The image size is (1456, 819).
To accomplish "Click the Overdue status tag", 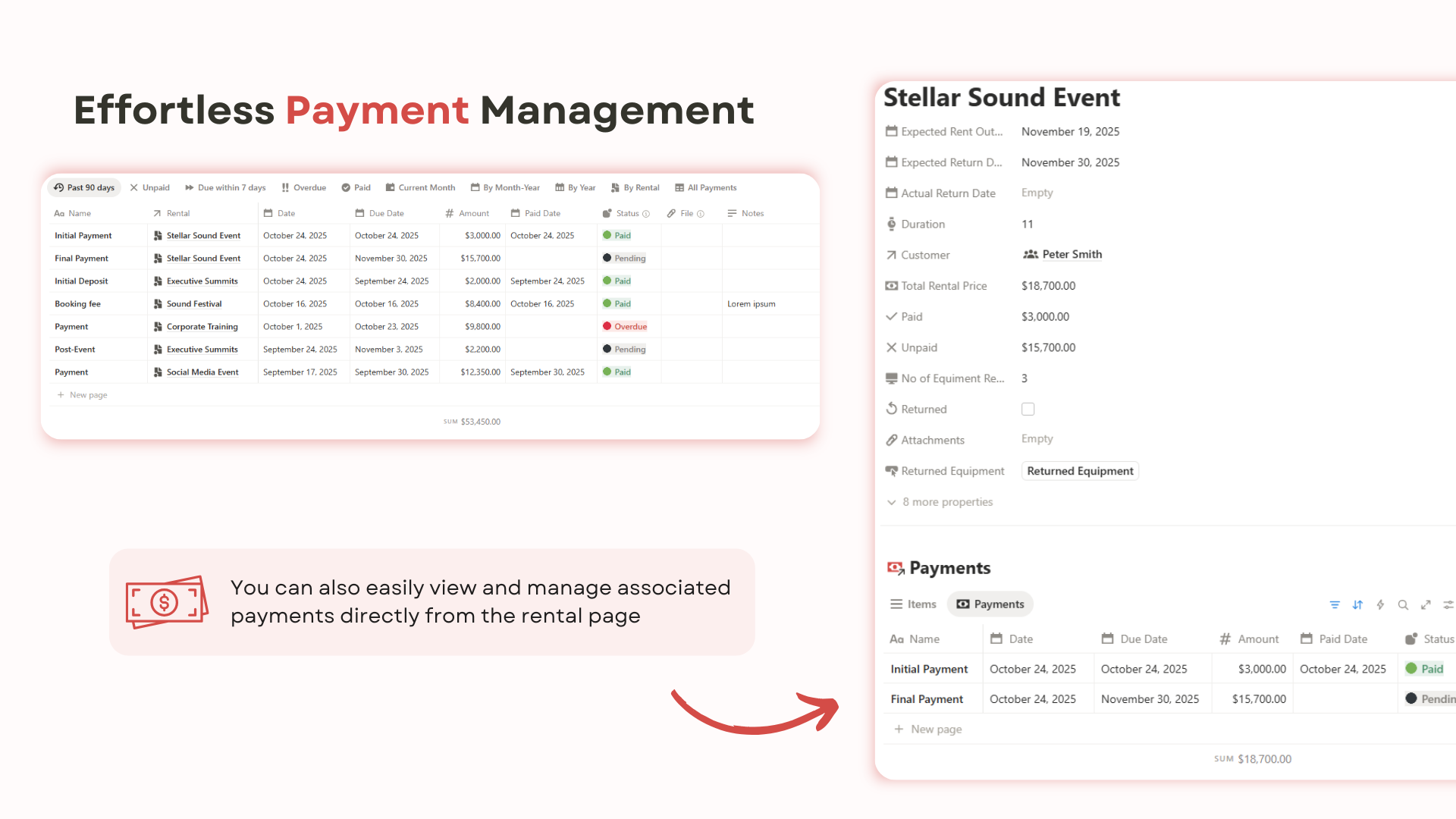I will click(x=625, y=327).
